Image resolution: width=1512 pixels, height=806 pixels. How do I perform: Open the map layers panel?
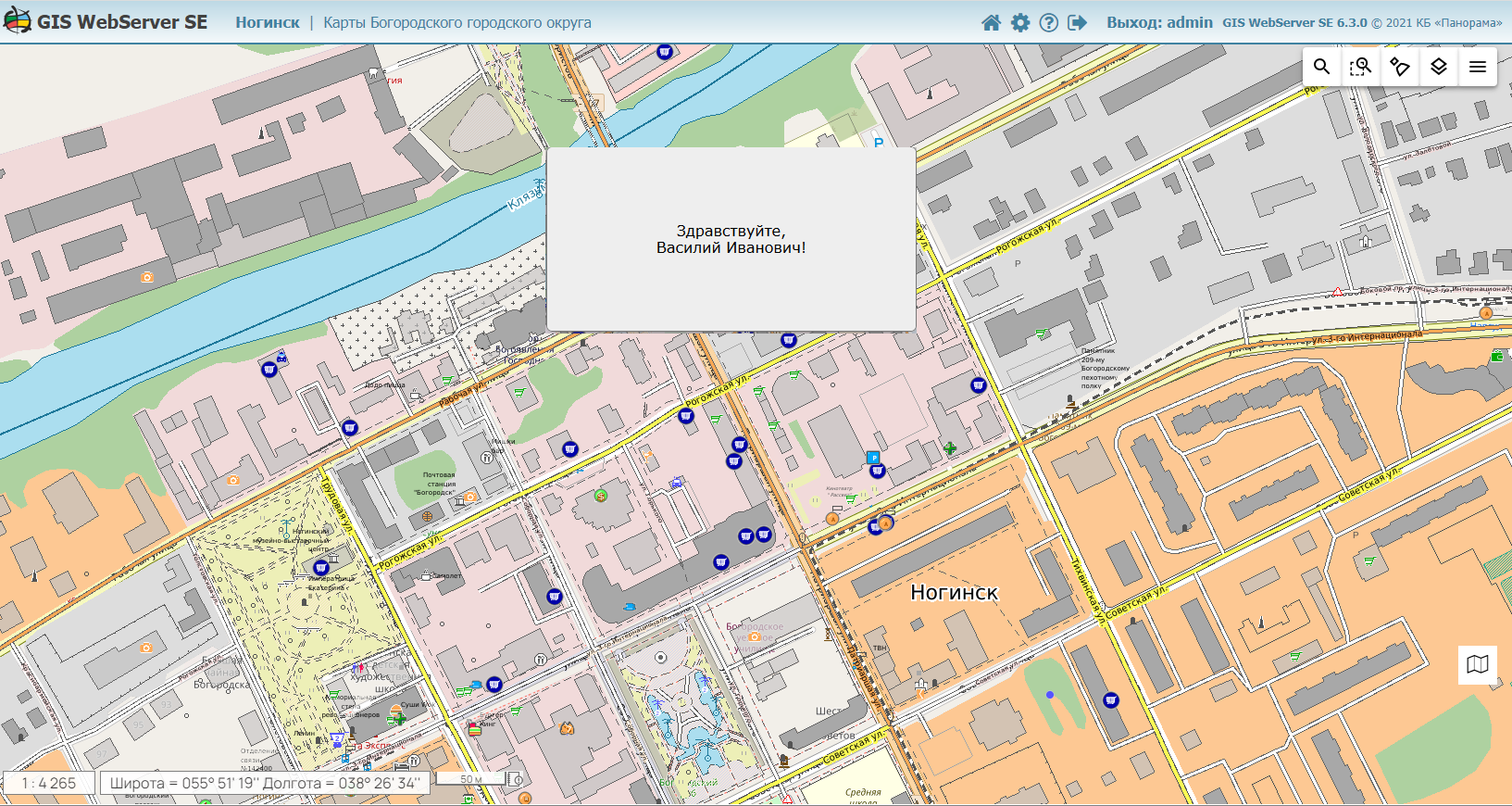pos(1439,67)
